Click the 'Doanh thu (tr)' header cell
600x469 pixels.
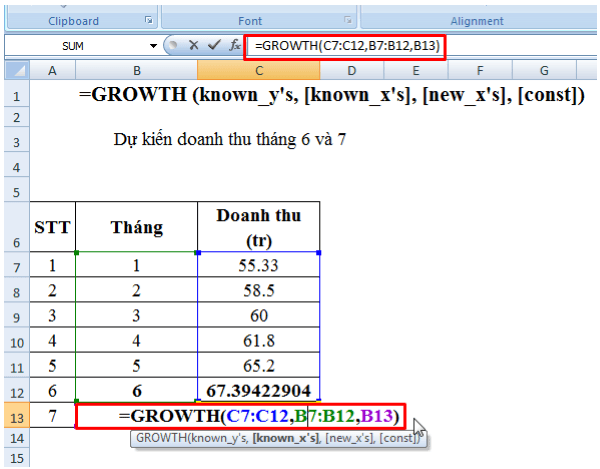259,227
